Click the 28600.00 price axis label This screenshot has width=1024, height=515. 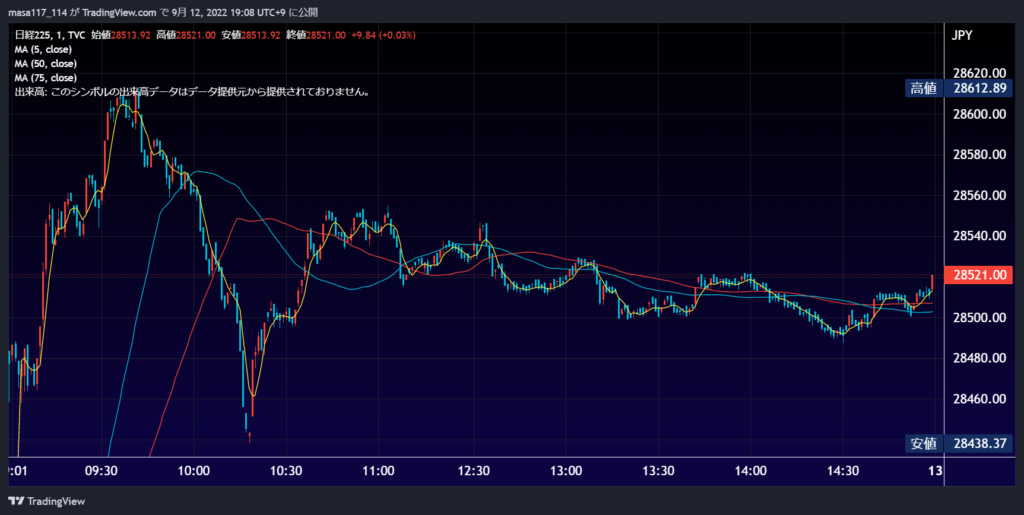980,114
